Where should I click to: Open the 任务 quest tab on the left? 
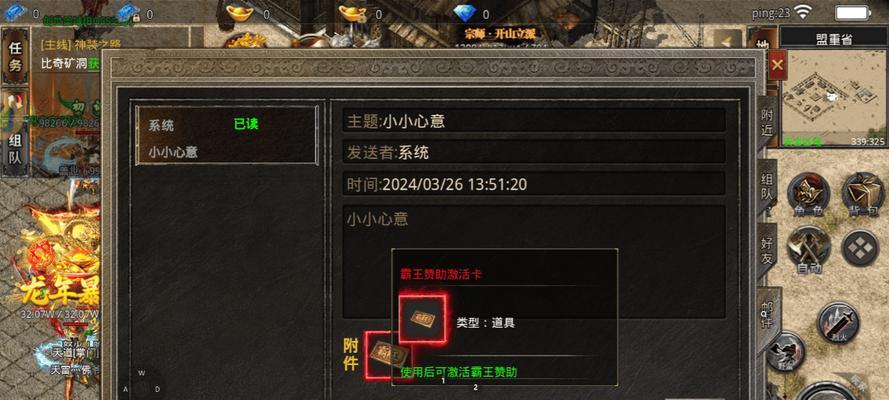(x=15, y=57)
